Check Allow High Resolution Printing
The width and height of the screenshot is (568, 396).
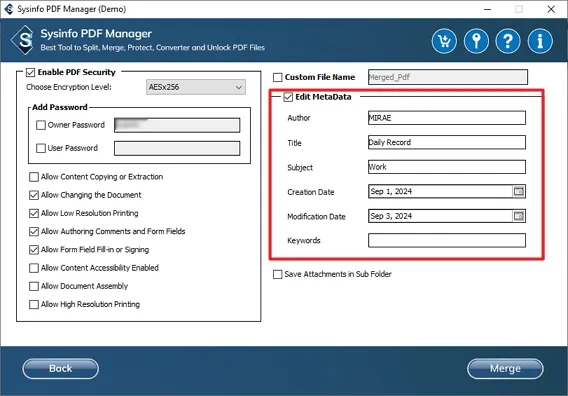(x=34, y=304)
